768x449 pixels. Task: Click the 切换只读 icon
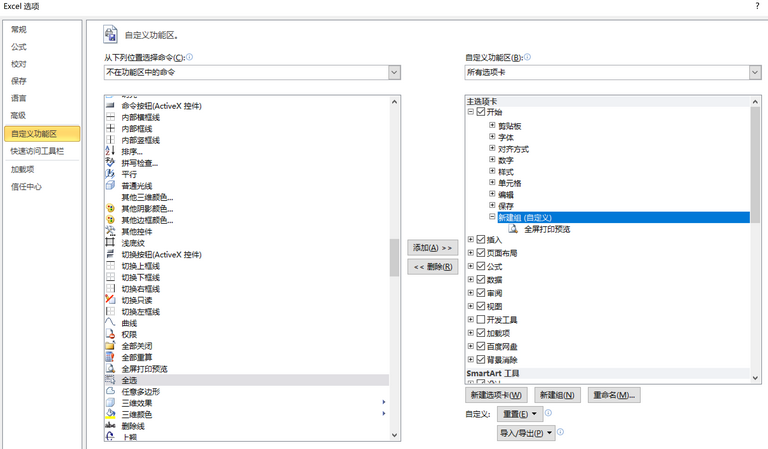point(110,300)
